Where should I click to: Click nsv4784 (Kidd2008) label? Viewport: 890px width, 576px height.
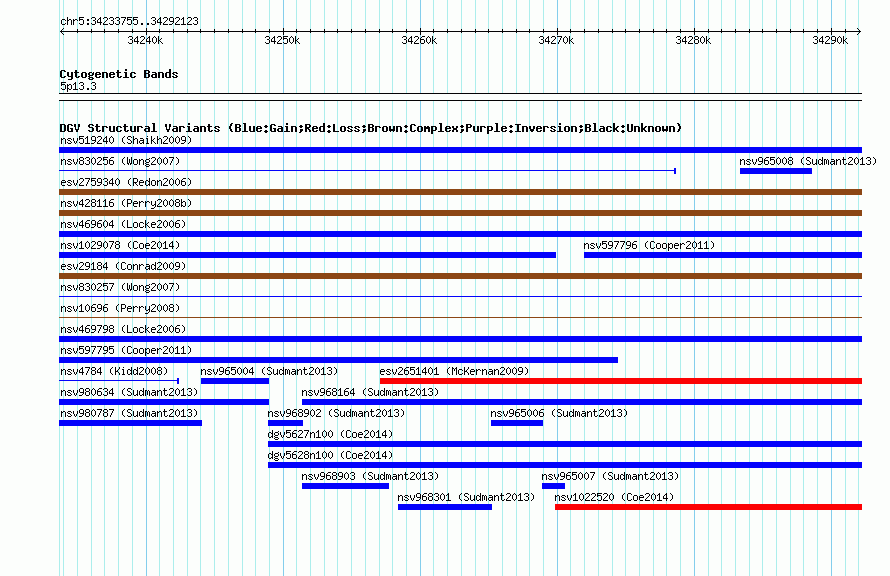[x=114, y=371]
